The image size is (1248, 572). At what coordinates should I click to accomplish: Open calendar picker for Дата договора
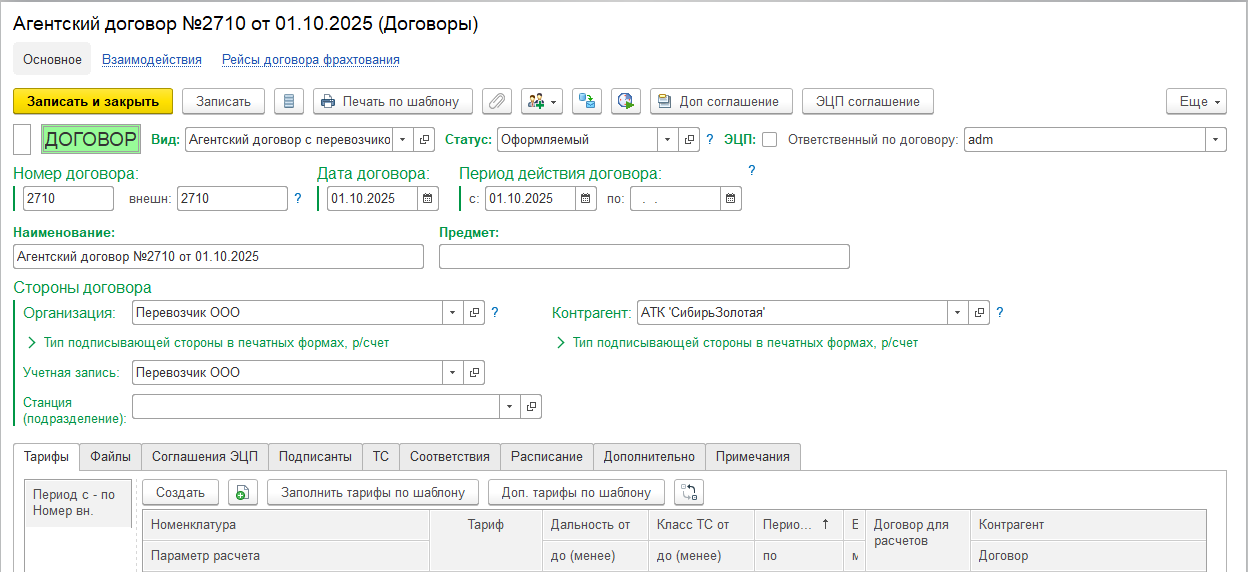pos(428,198)
